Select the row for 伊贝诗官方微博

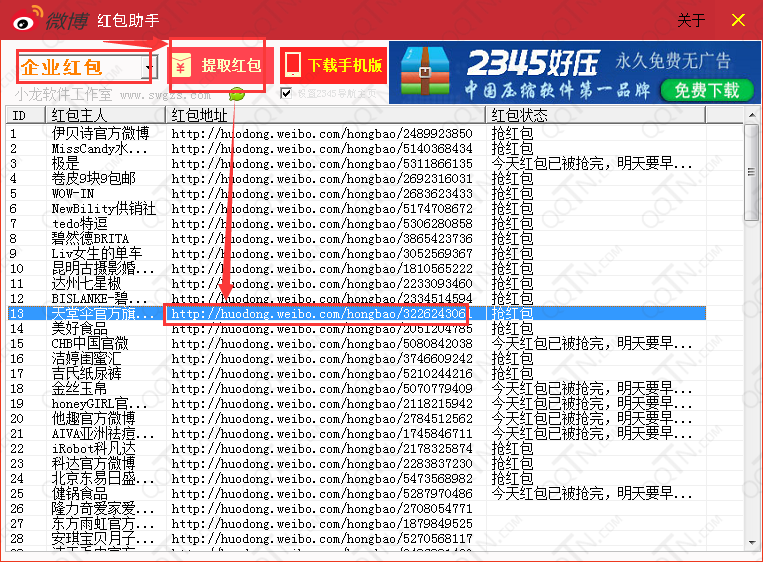click(x=100, y=133)
